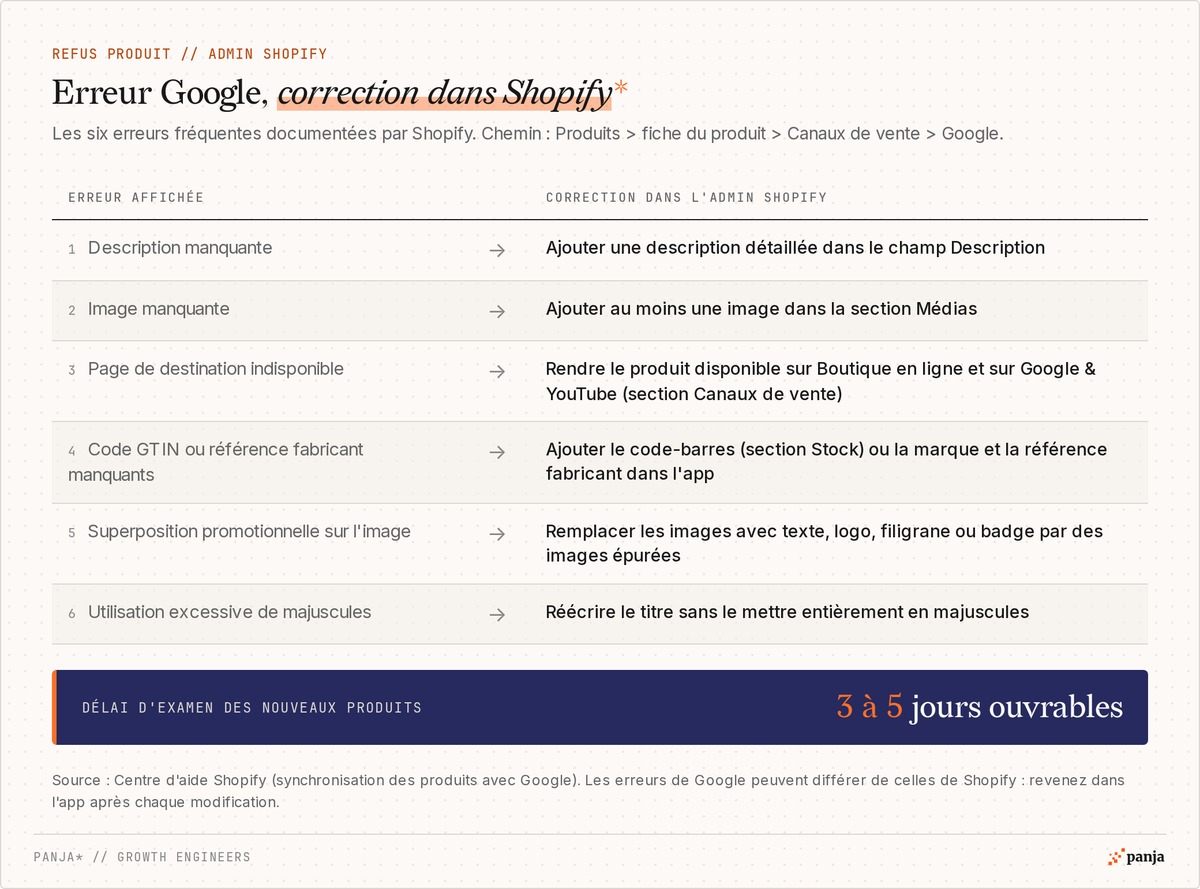Click the arrow beside Utilisation excessive de majuscules
Screen dimensions: 1200x889
(x=497, y=614)
